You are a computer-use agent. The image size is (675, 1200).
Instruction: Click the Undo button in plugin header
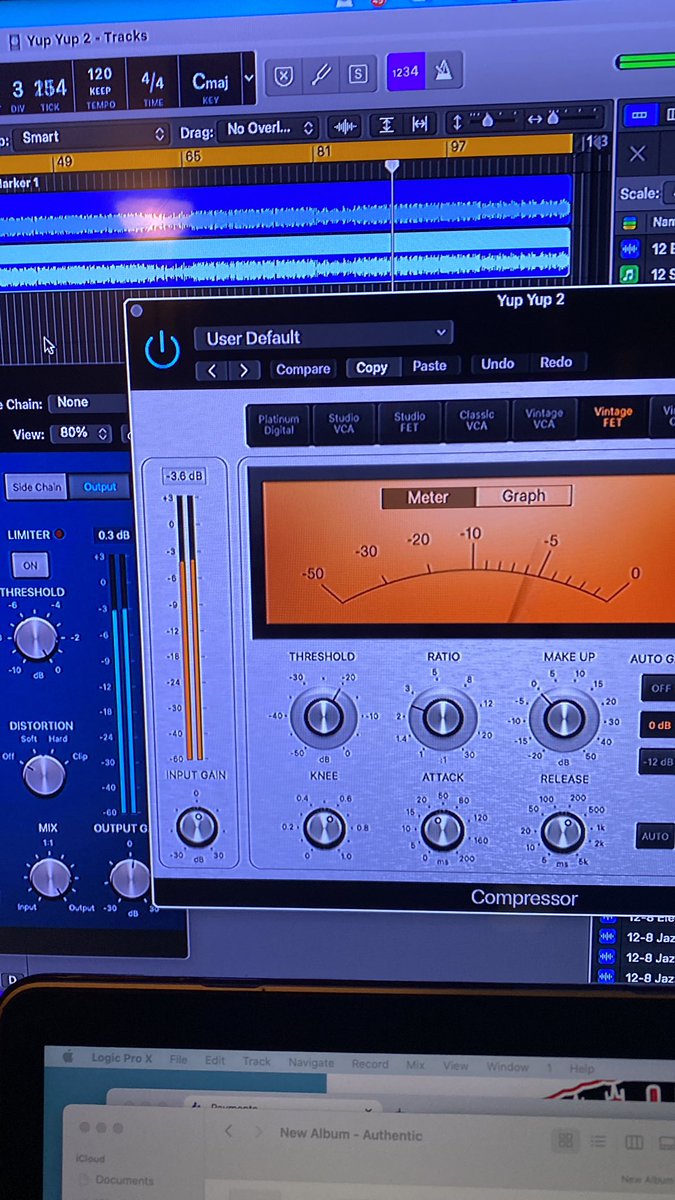click(497, 364)
